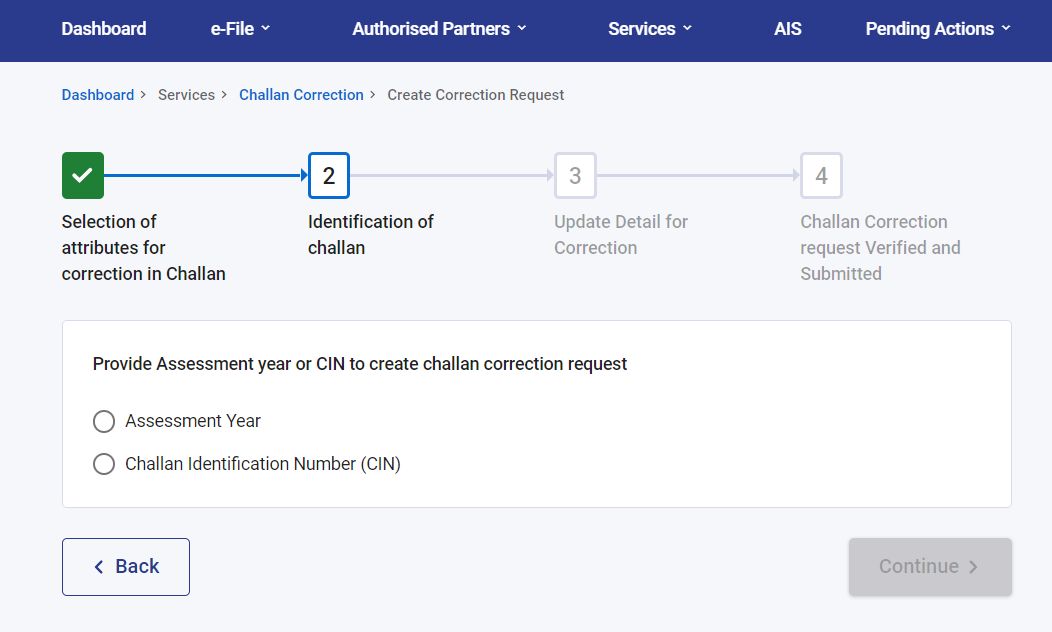Open the AIS menu item

coord(788,29)
